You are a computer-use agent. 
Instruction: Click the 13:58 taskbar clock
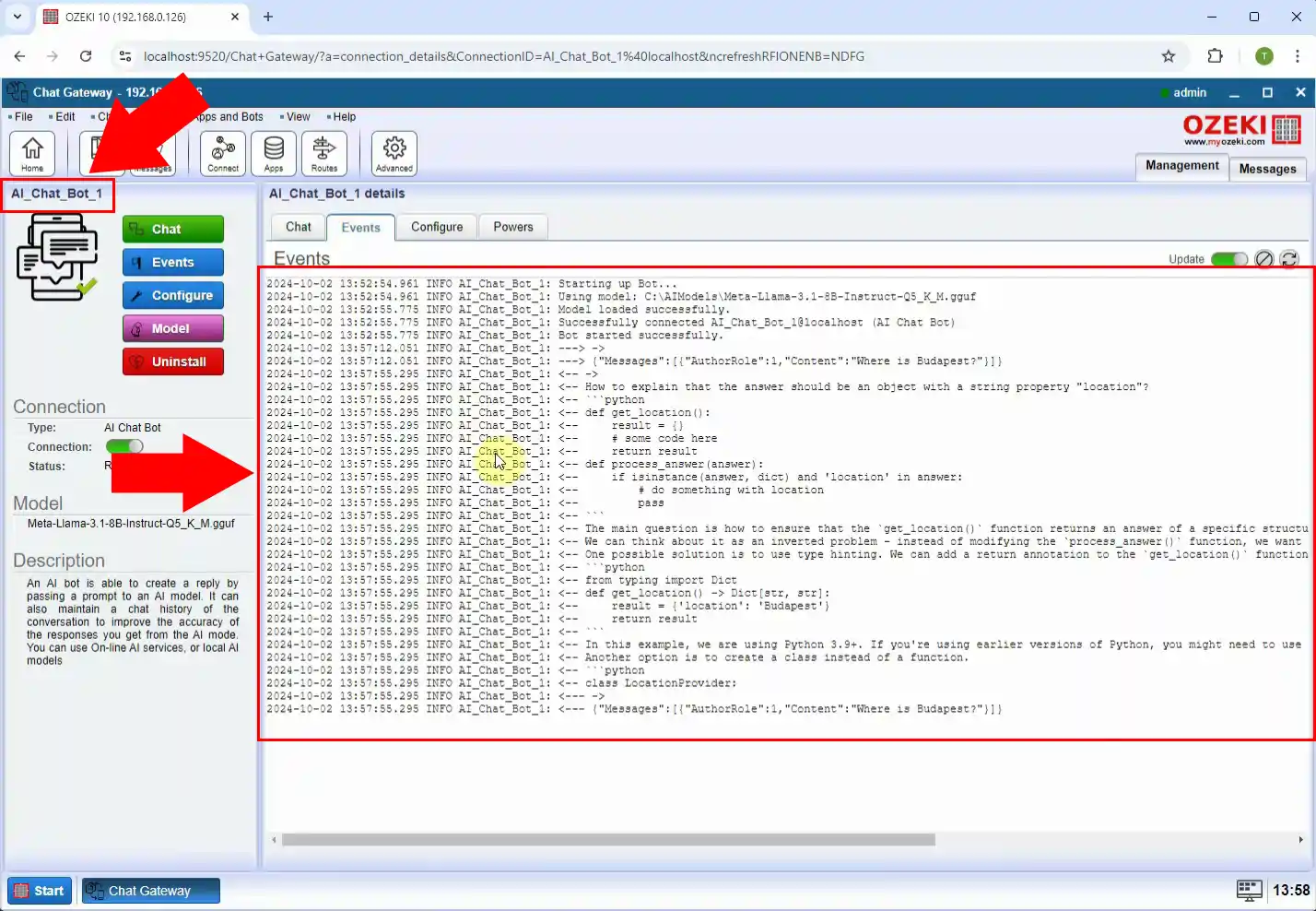tap(1290, 890)
